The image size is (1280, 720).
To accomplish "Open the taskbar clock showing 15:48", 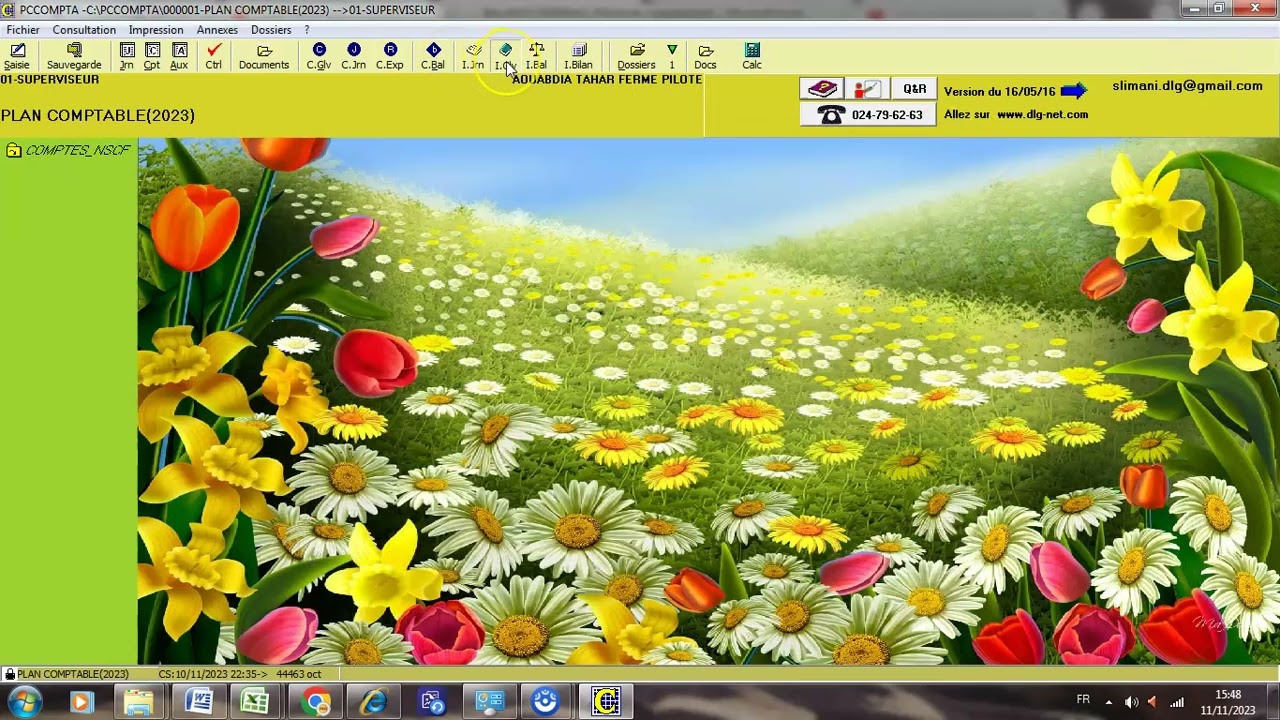I will coord(1228,702).
